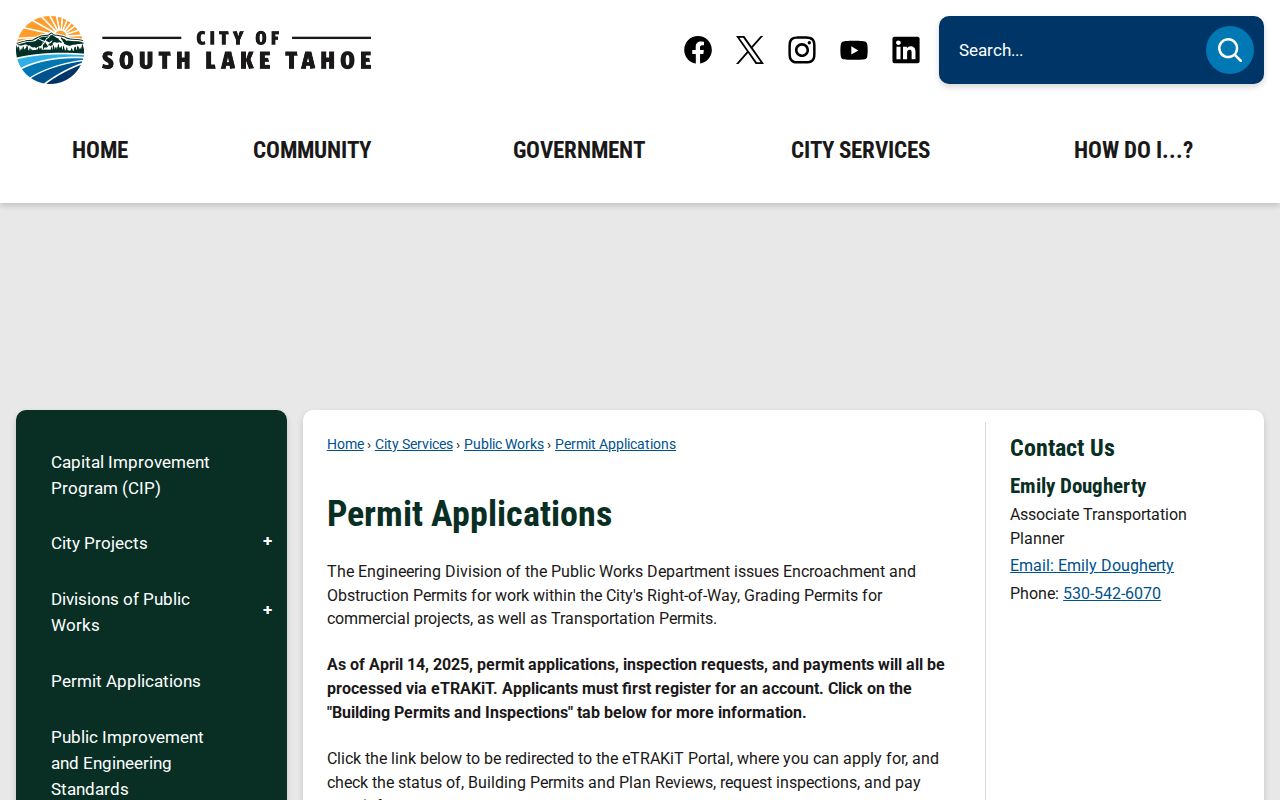Open the Home menu item
1280x800 pixels.
(x=100, y=150)
